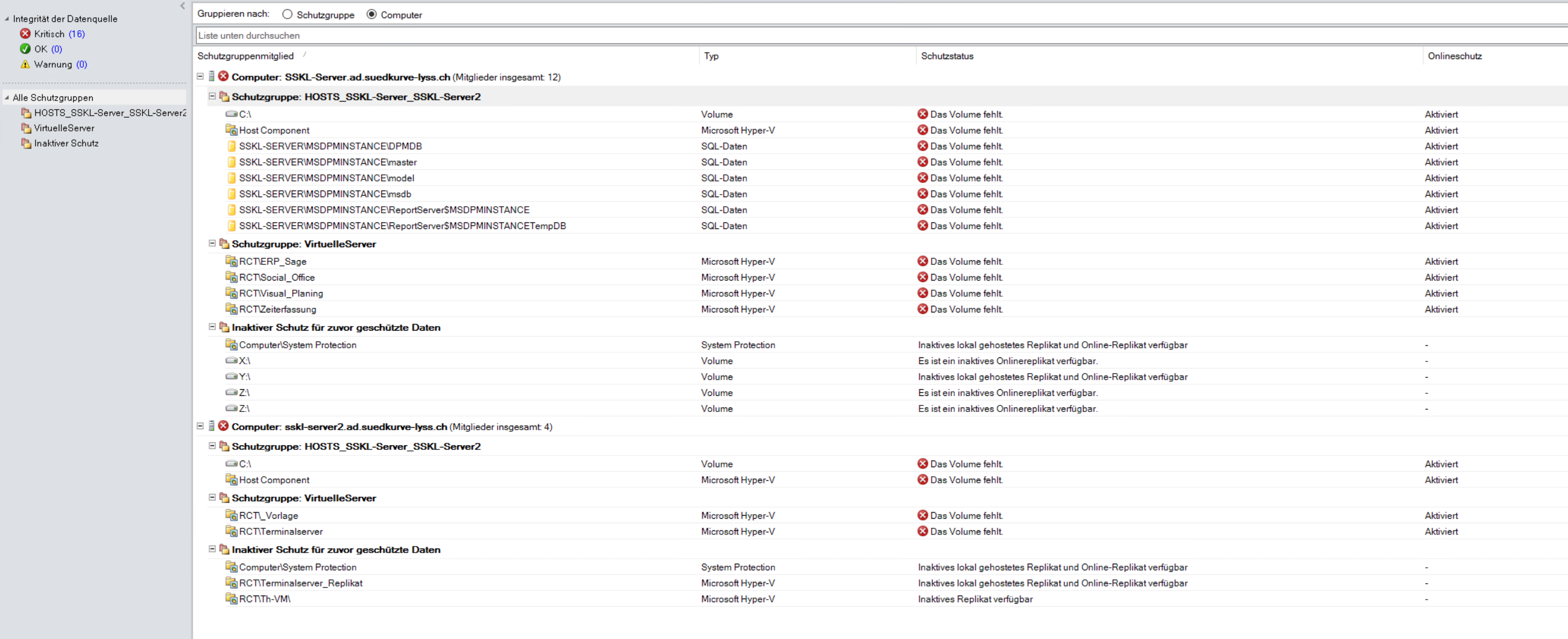This screenshot has width=1568, height=639.
Task: Click the Hyper-V icon beside RCT\_Vorlage
Action: click(231, 516)
